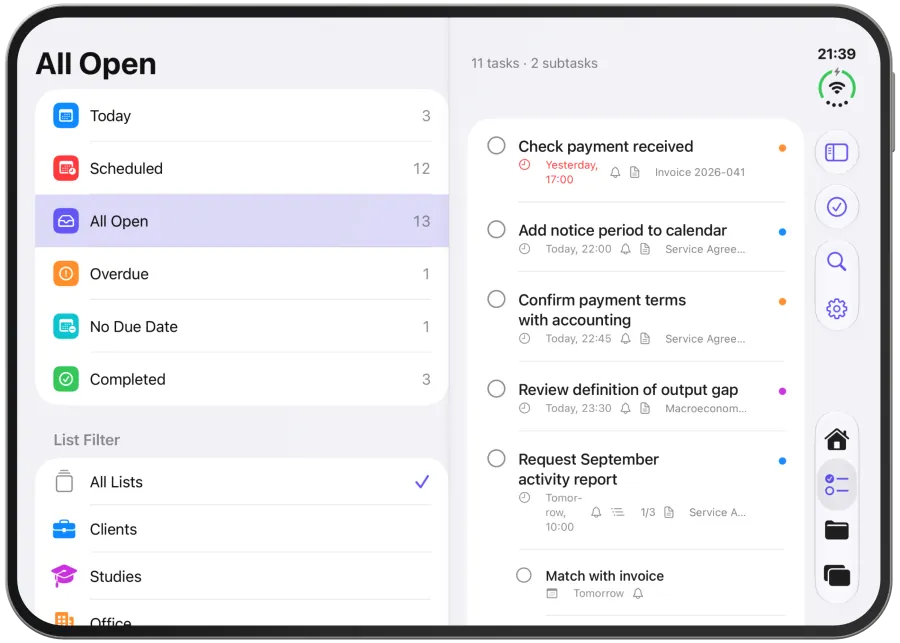Click the Wi-Fi battery status indicator

click(837, 88)
